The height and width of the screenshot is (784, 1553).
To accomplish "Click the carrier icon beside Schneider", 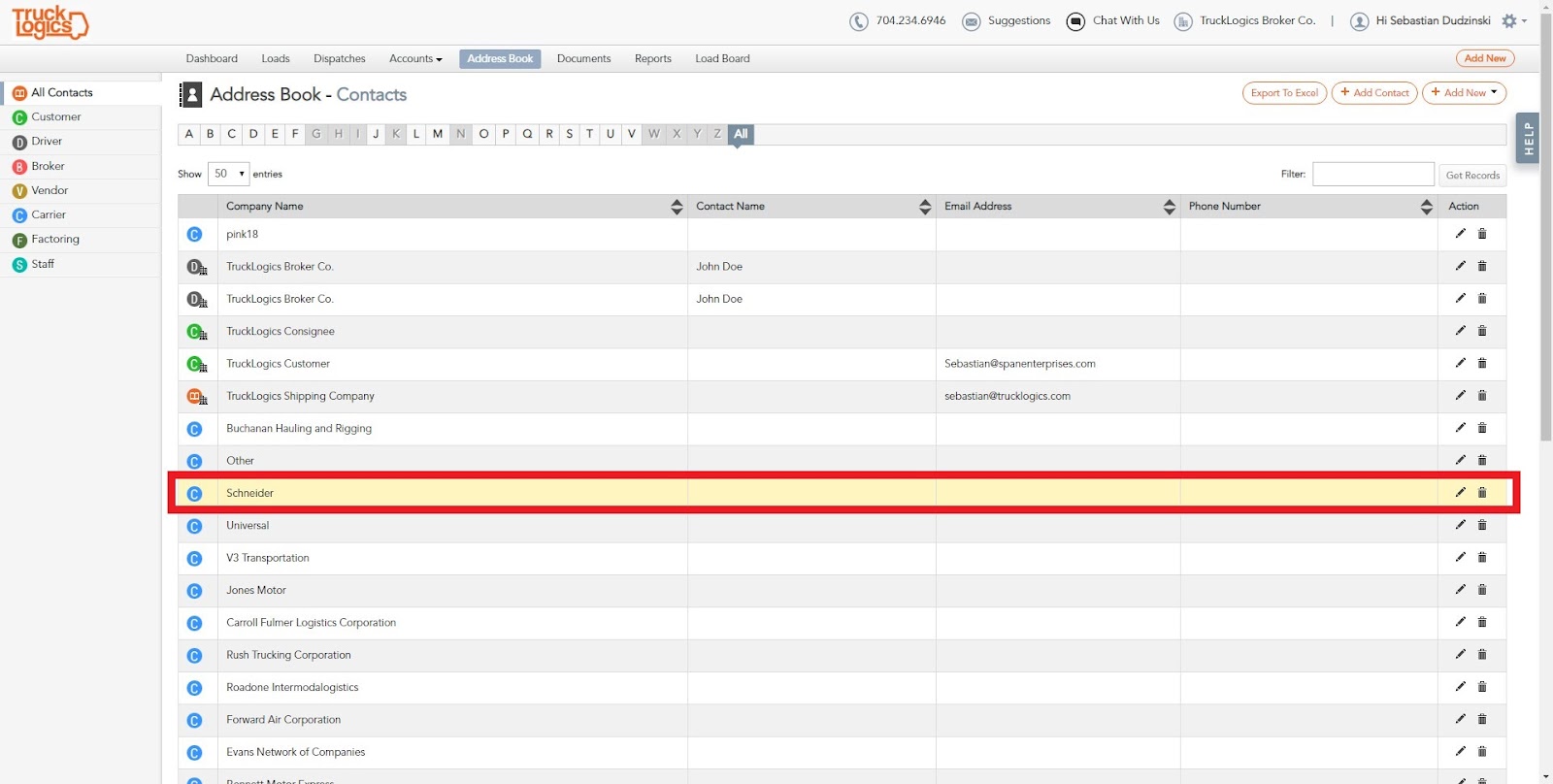I will pos(194,494).
